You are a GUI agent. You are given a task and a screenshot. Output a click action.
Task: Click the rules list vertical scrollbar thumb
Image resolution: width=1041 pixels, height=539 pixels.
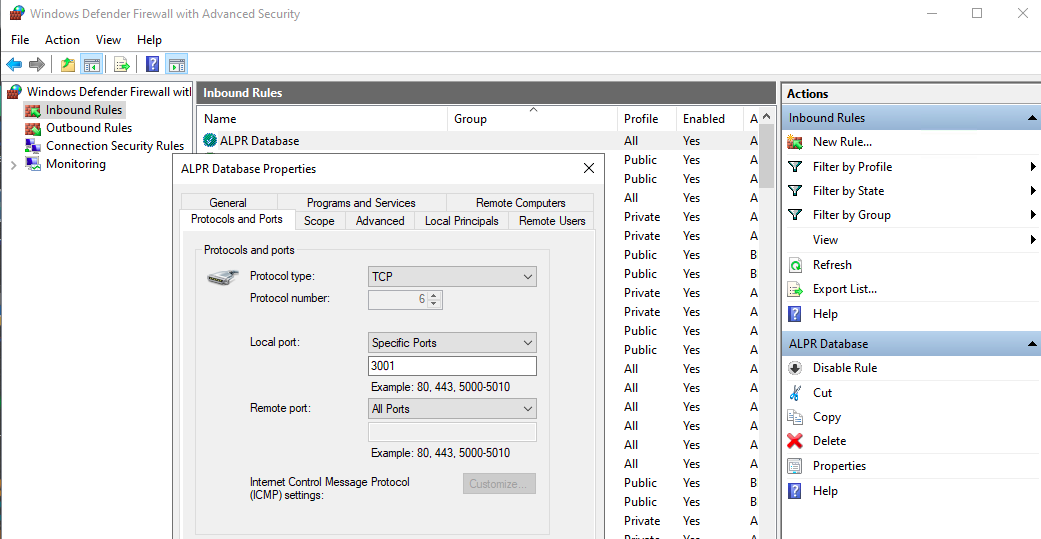767,156
